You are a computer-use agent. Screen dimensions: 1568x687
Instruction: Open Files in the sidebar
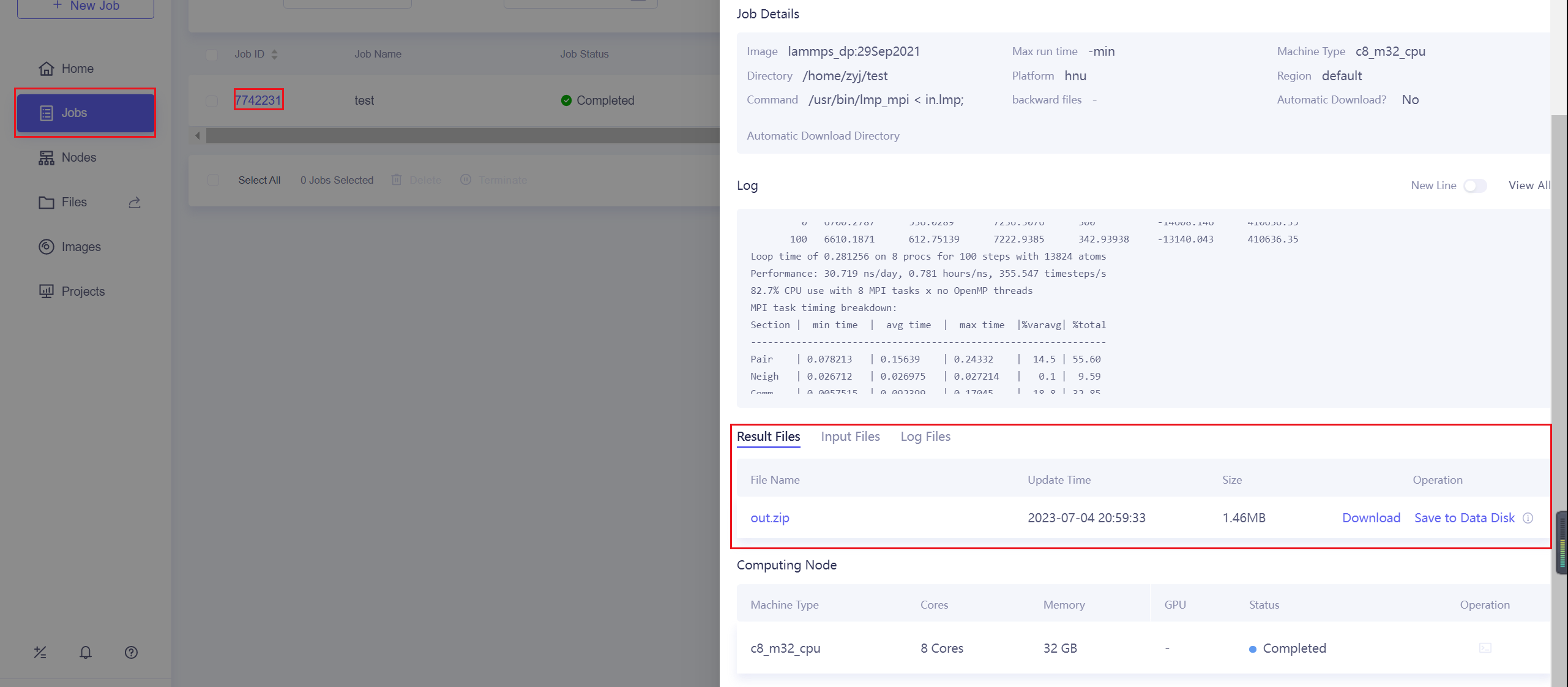click(73, 202)
